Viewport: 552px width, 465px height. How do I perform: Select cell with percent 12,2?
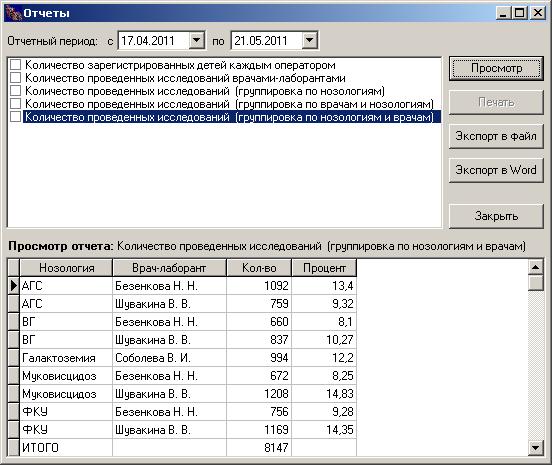tap(324, 358)
